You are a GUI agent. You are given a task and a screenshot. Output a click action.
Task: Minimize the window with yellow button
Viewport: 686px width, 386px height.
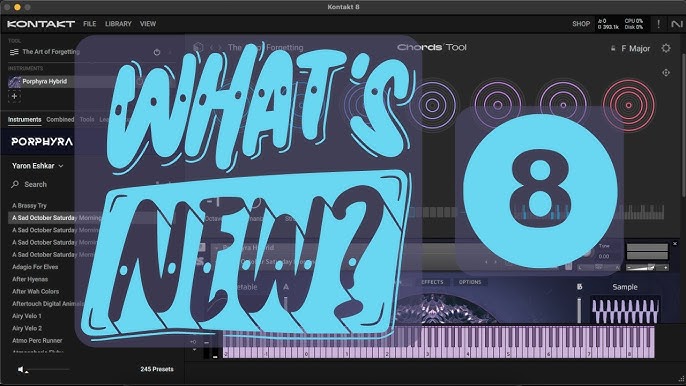tap(17, 7)
